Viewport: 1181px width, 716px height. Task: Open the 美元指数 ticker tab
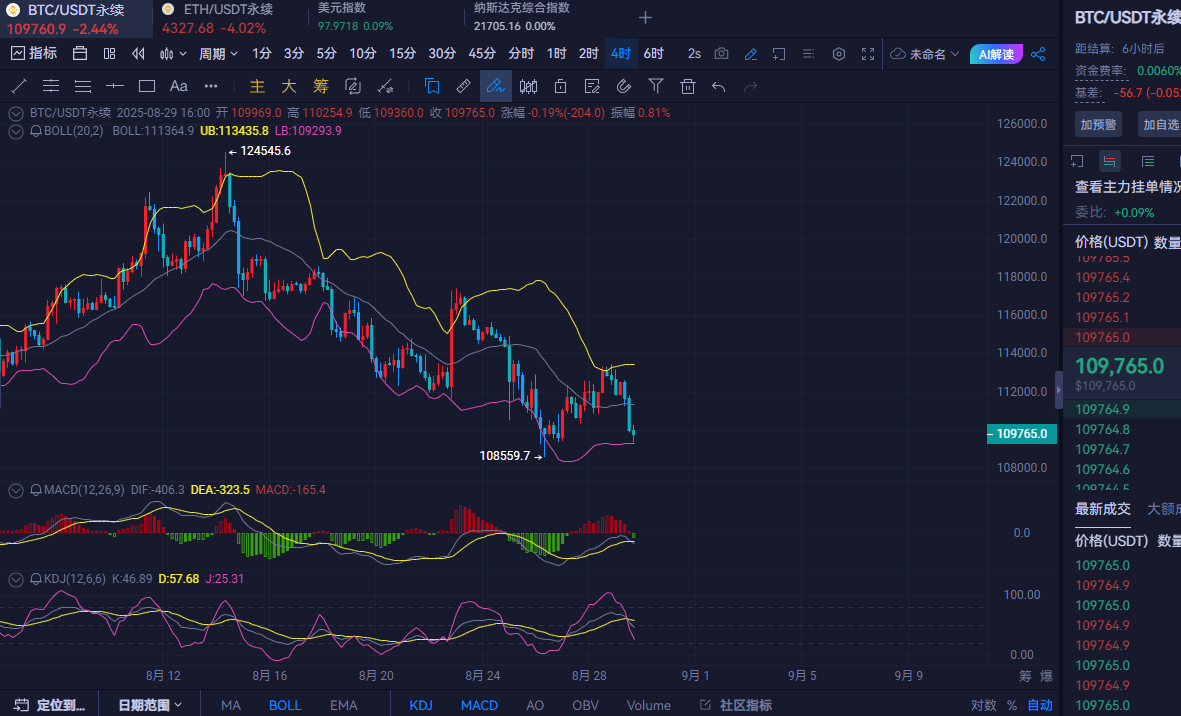355,17
